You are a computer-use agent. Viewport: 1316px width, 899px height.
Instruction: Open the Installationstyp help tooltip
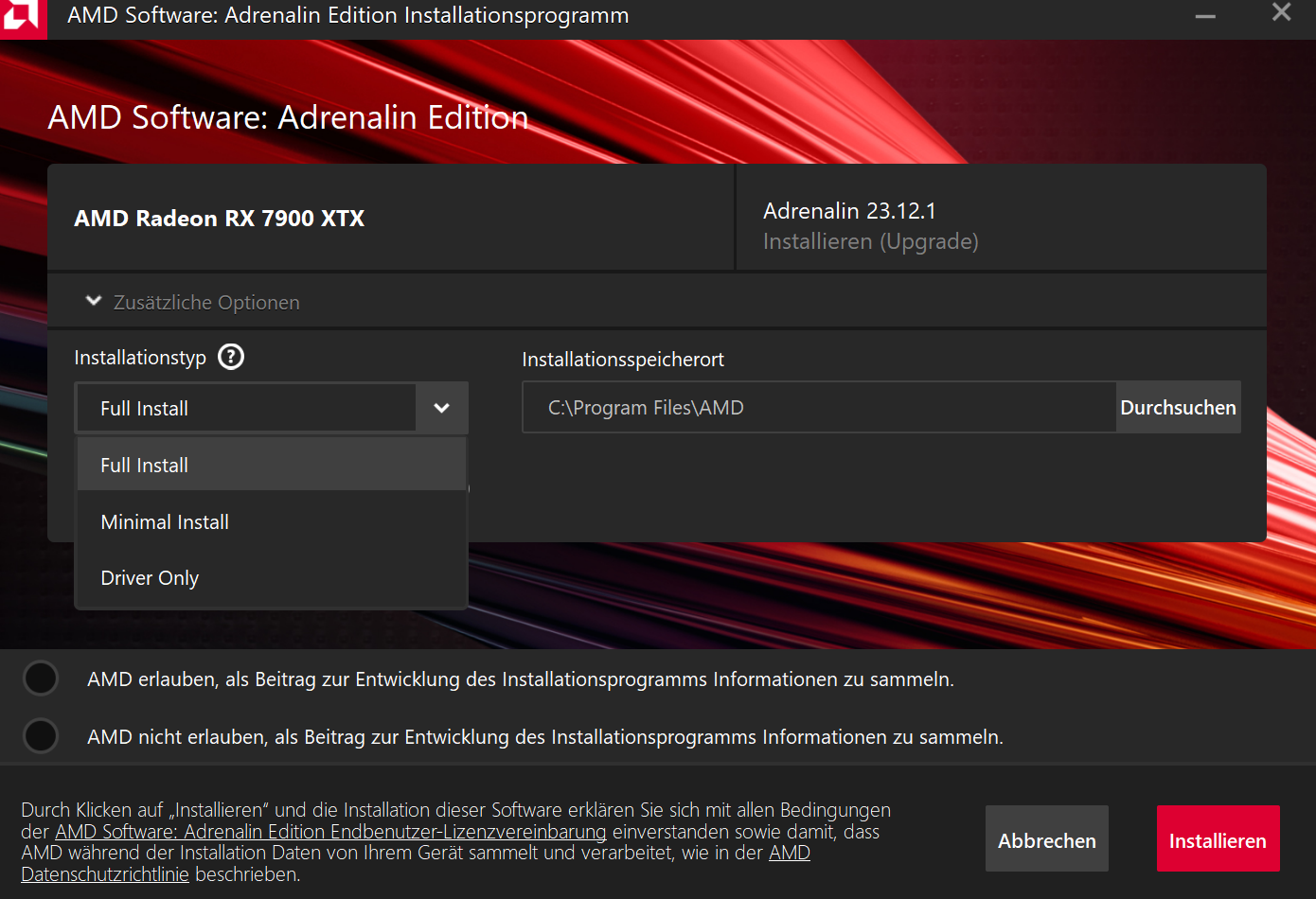tap(230, 357)
